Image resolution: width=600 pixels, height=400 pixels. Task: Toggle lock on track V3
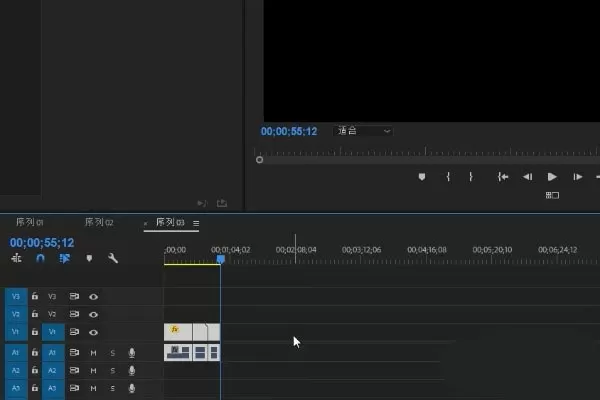35,296
